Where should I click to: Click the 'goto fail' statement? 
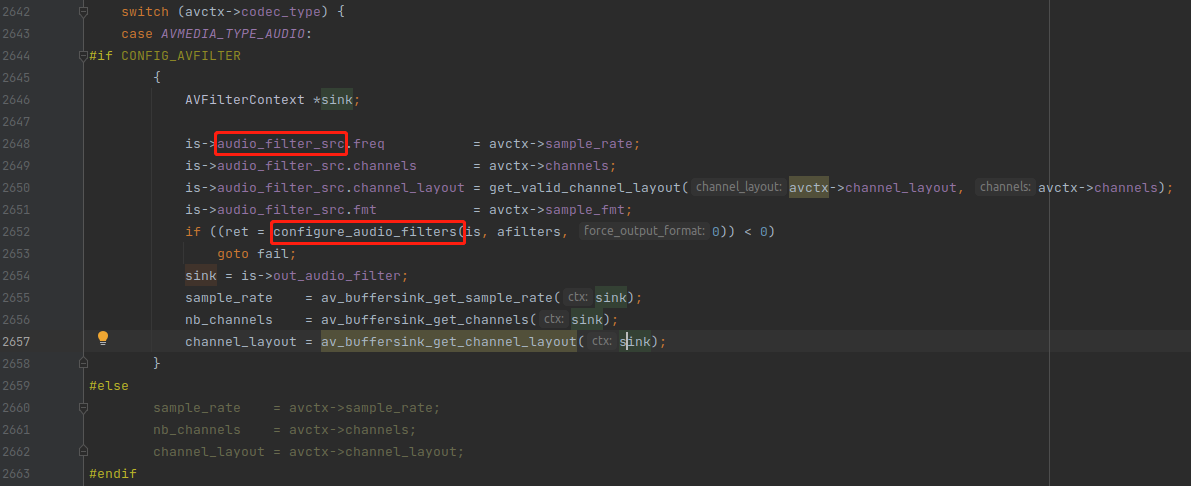[x=244, y=254]
